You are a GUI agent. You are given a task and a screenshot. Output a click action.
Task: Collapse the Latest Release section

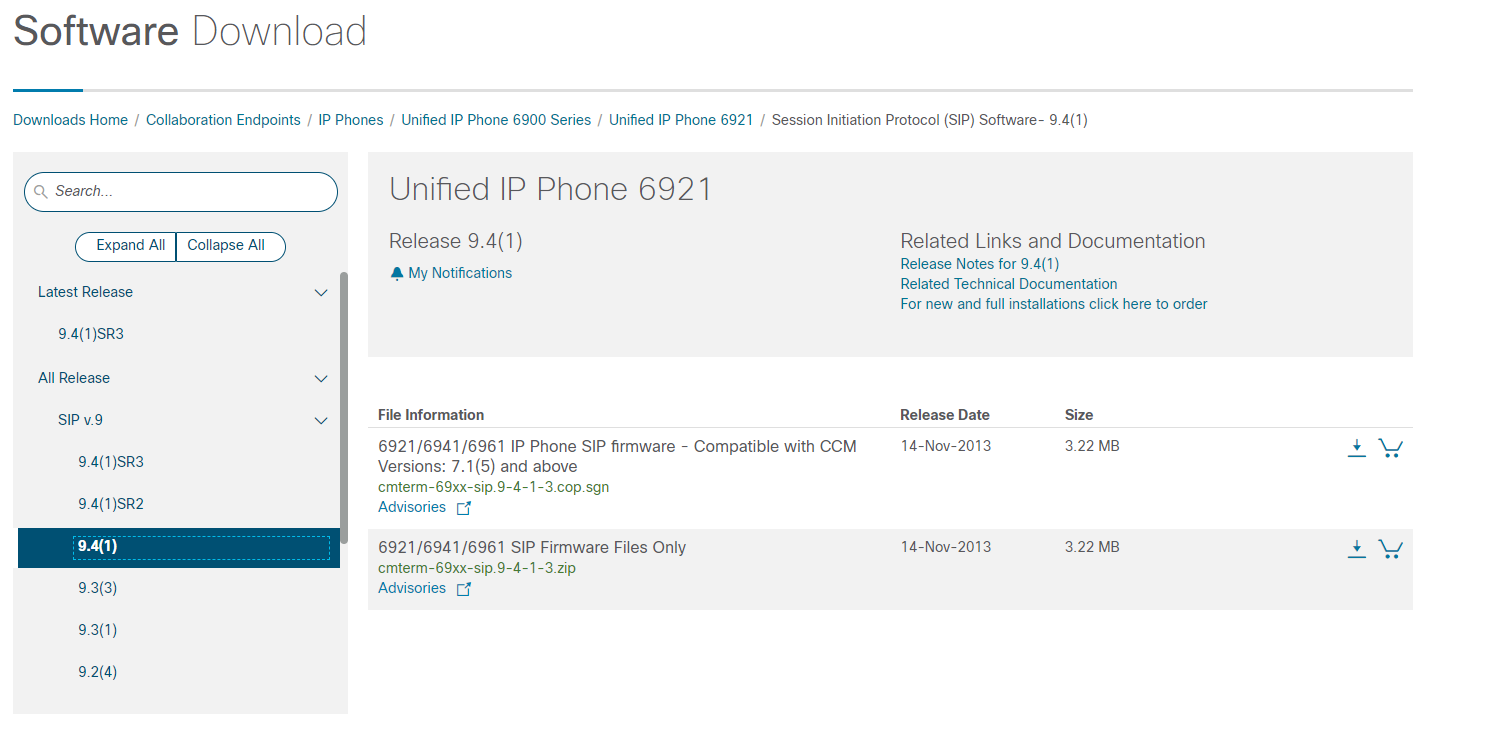click(x=321, y=293)
